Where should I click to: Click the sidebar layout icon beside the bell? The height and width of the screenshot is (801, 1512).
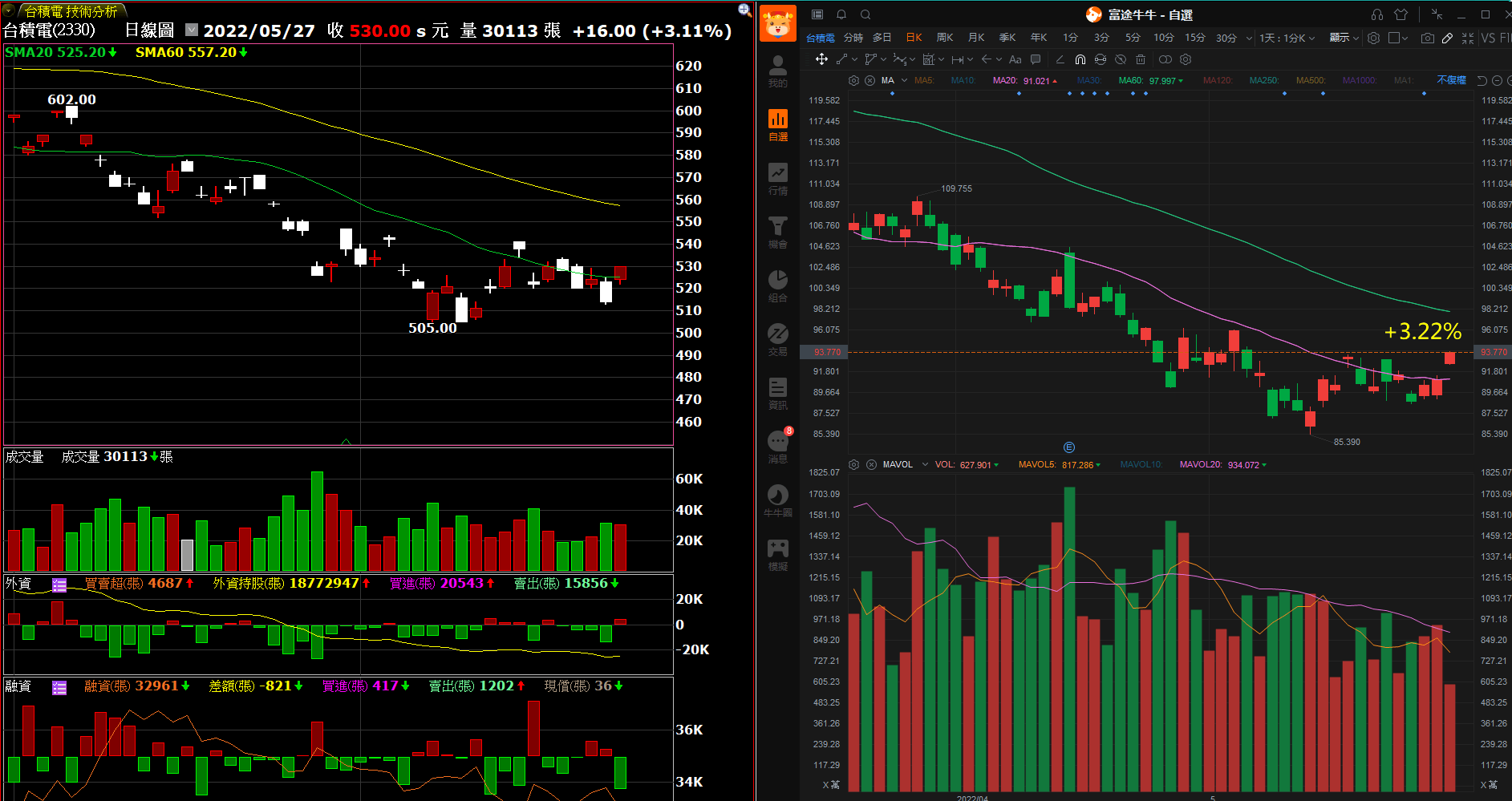click(817, 14)
